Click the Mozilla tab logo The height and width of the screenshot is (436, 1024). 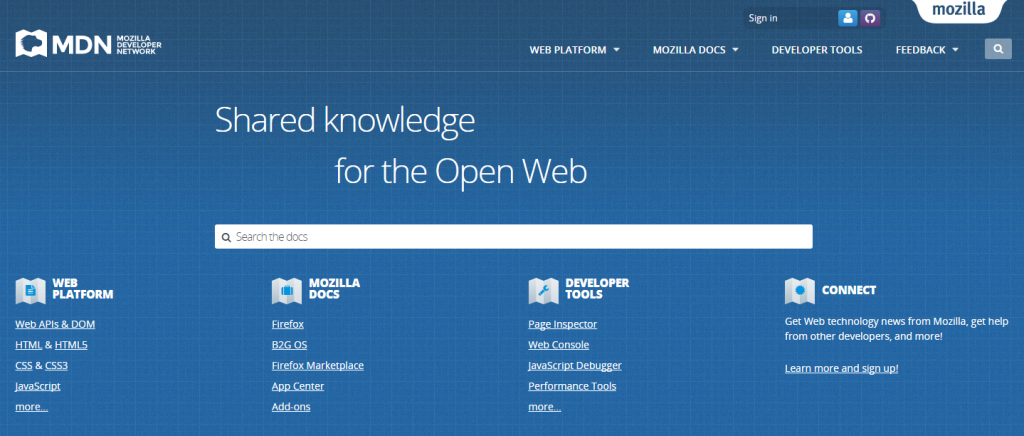click(958, 10)
